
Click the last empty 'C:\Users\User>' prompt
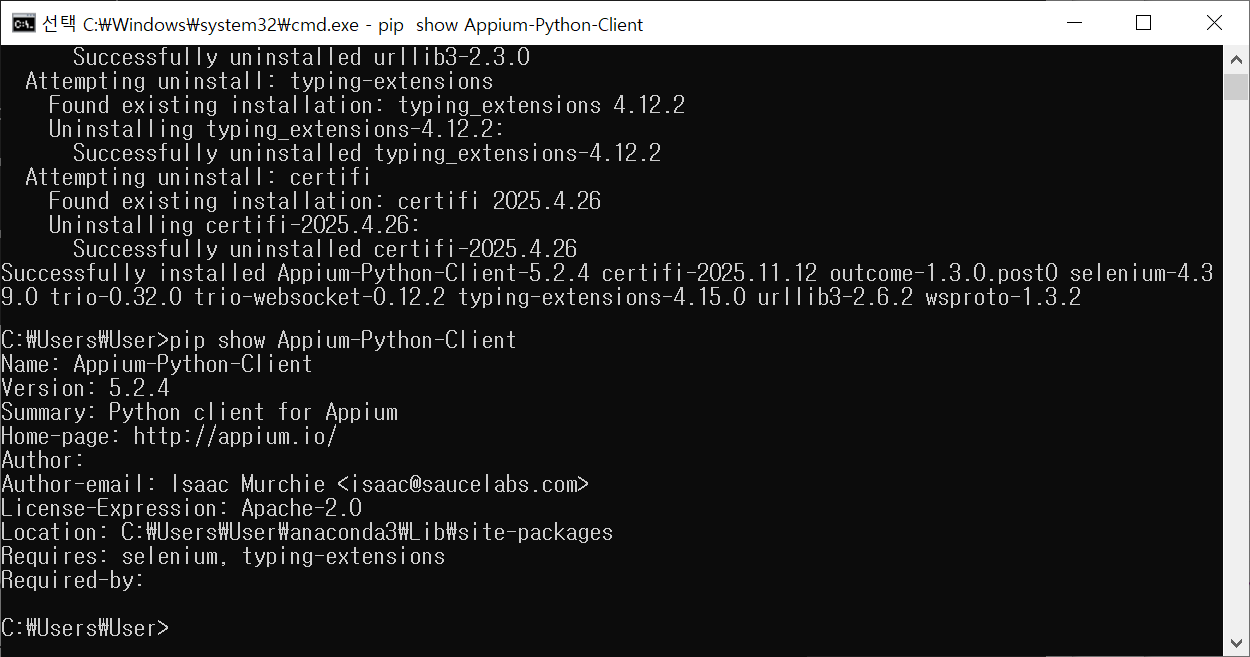tap(85, 628)
